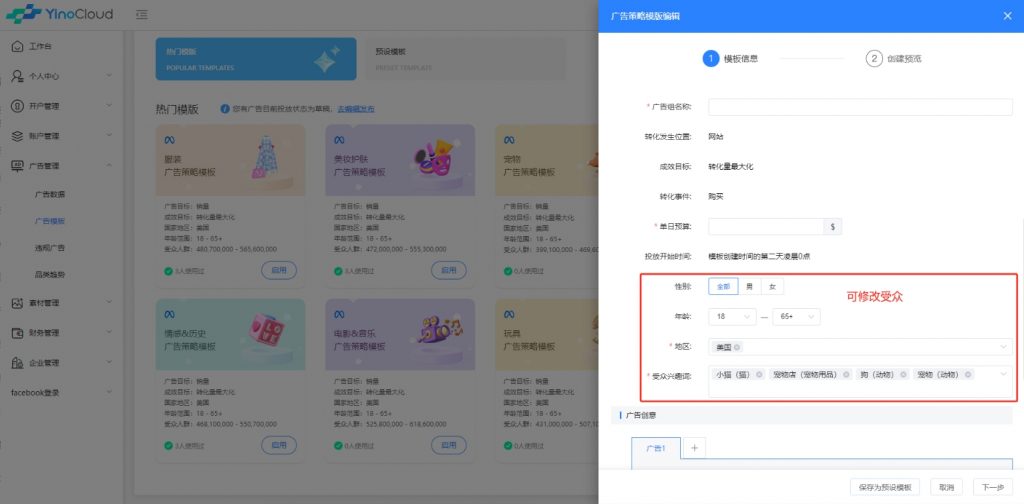Remove the 美国 region tag
1024x504 pixels.
click(x=737, y=347)
